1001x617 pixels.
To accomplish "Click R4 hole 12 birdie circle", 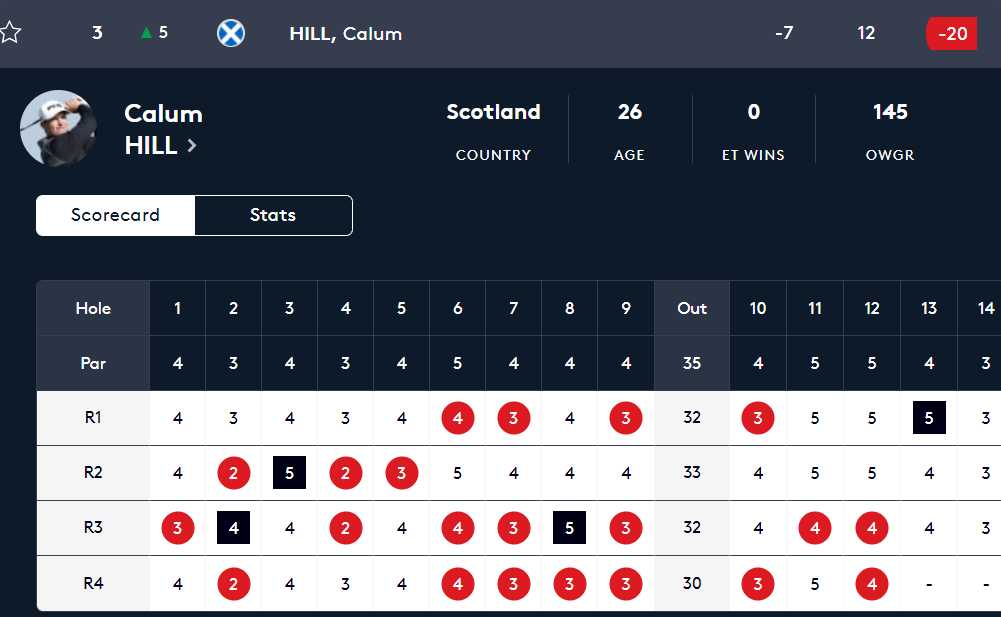I will coord(872,583).
